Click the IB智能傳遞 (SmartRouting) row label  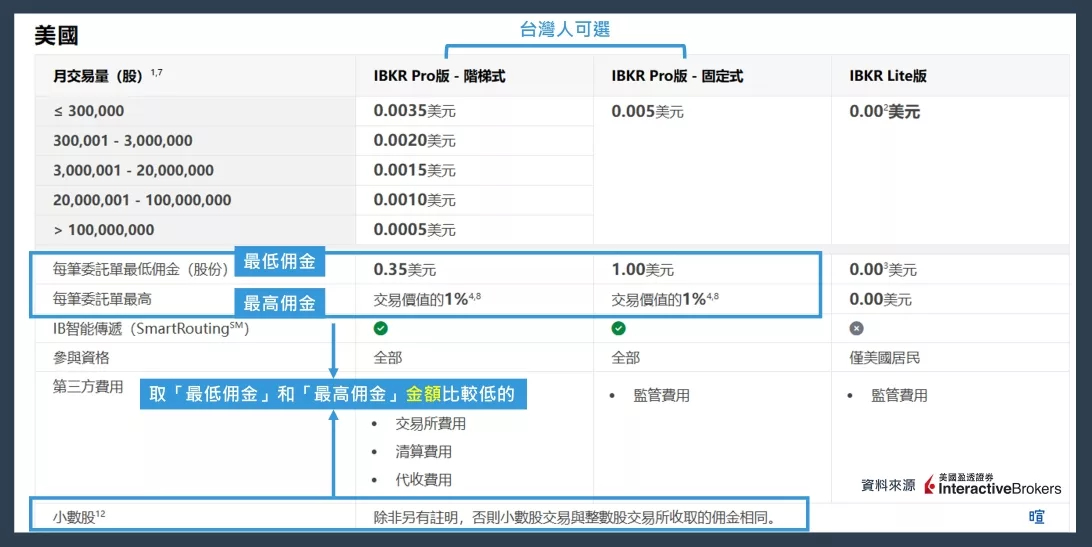pyautogui.click(x=151, y=329)
